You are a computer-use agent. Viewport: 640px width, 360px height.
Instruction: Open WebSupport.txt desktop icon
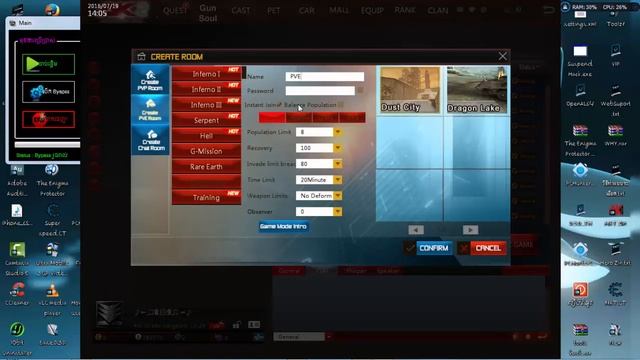click(616, 100)
